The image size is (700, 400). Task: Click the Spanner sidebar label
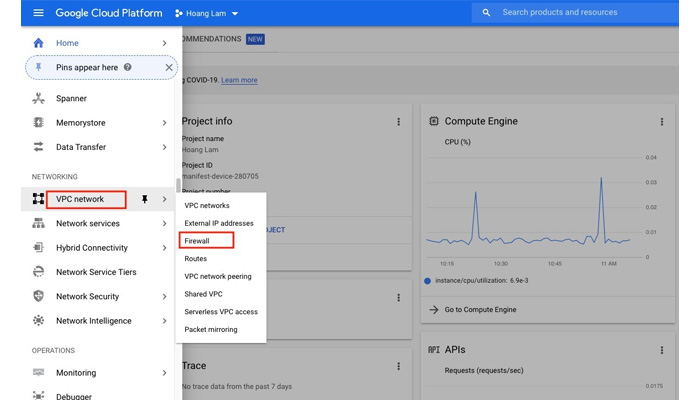click(x=71, y=98)
